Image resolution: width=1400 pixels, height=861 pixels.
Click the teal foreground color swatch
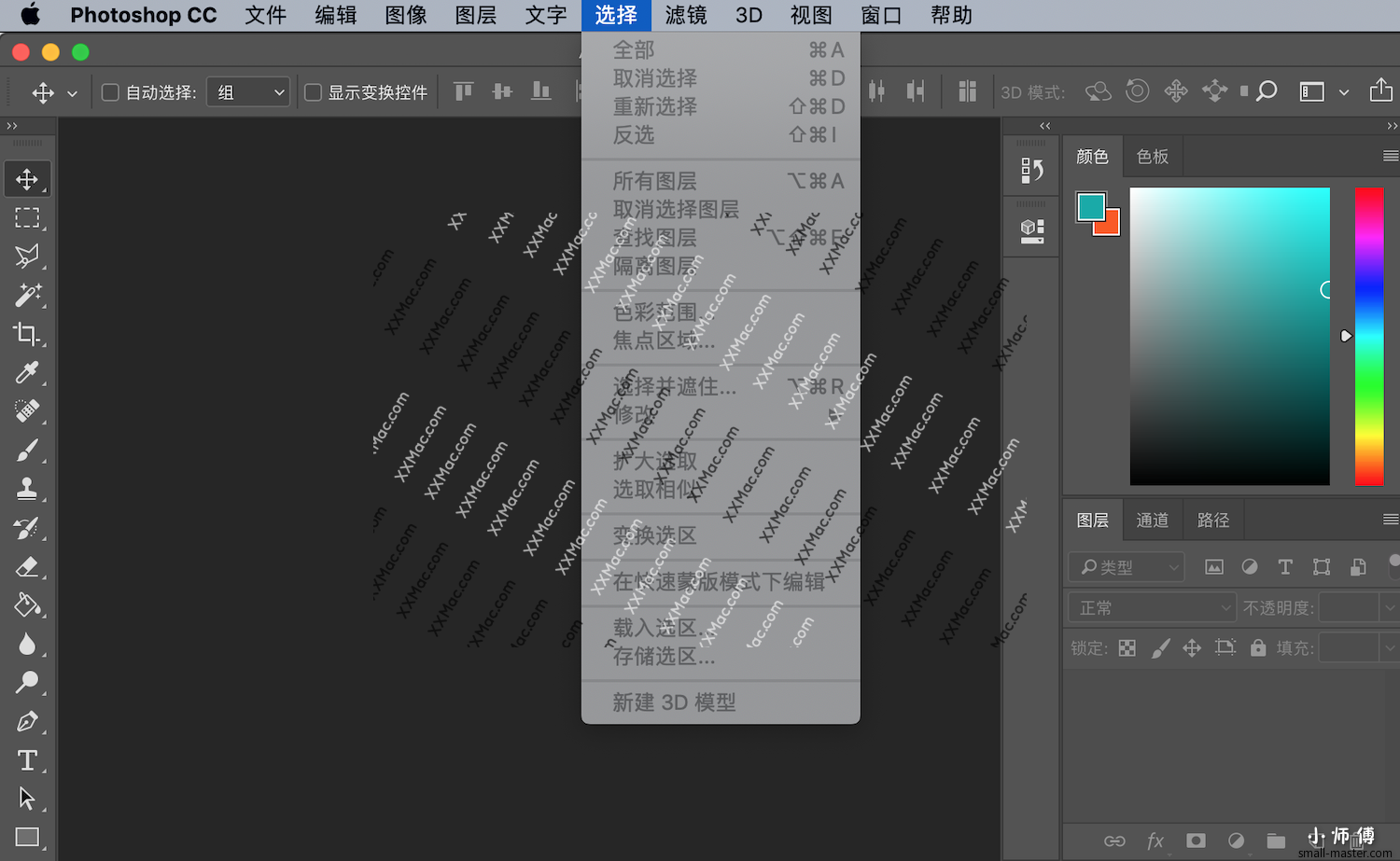click(x=1091, y=206)
